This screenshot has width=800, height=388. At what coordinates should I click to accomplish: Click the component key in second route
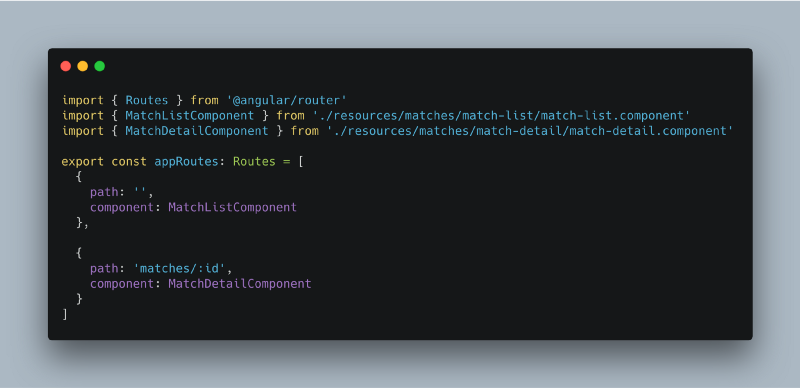[123, 284]
